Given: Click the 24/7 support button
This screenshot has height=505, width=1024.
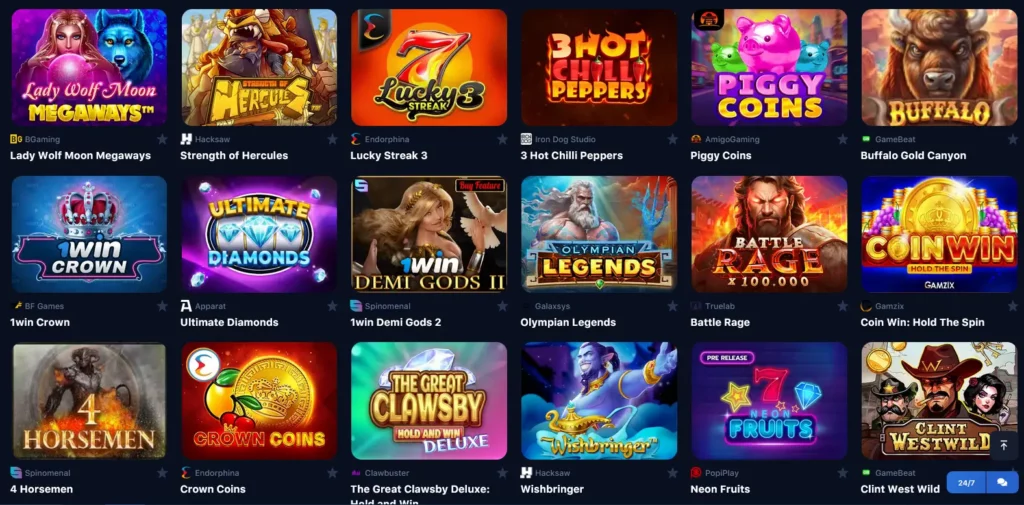Looking at the screenshot, I should click(967, 483).
